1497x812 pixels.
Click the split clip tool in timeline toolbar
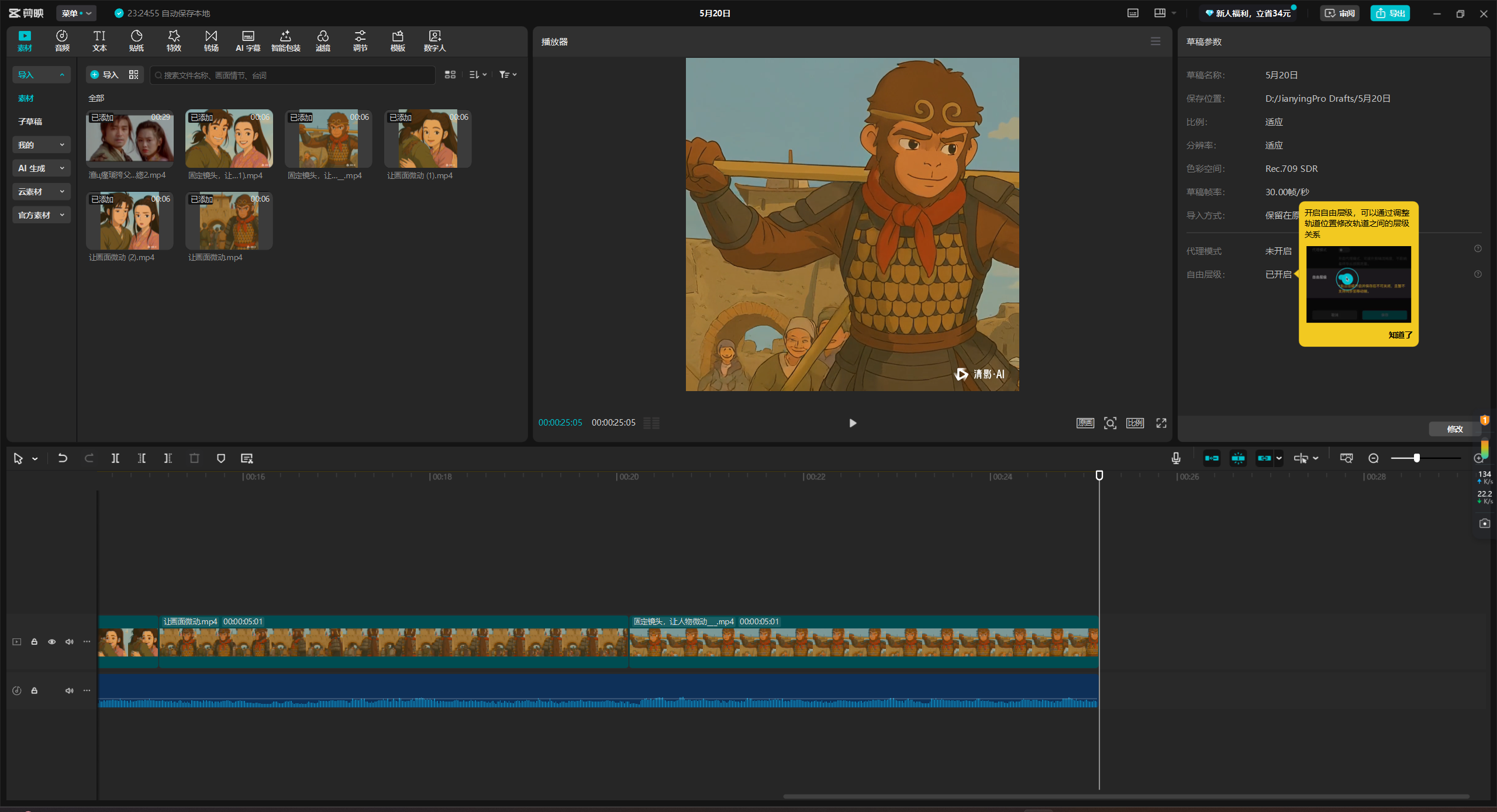coord(115,458)
